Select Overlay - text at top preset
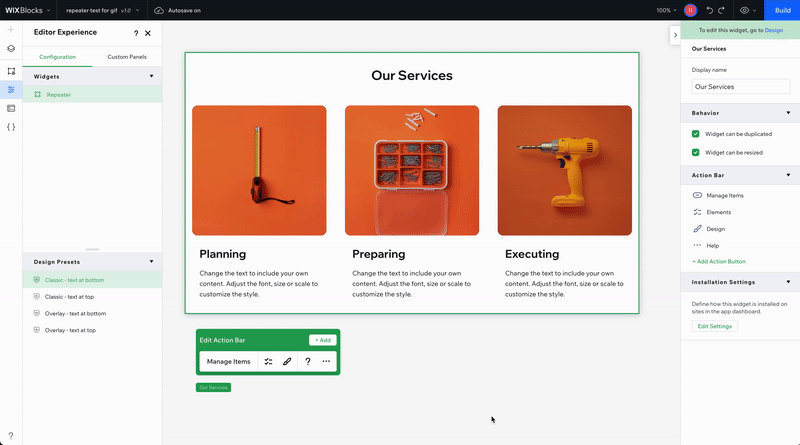This screenshot has height=445, width=800. pos(92,330)
